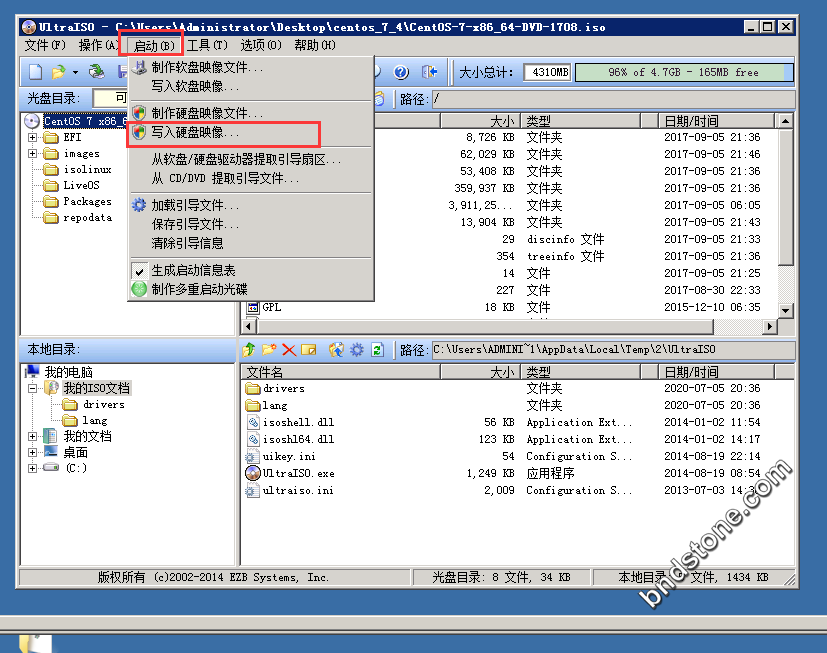The height and width of the screenshot is (653, 827).
Task: Choose 写入软盘映像... from the menu
Action: pyautogui.click(x=251, y=87)
